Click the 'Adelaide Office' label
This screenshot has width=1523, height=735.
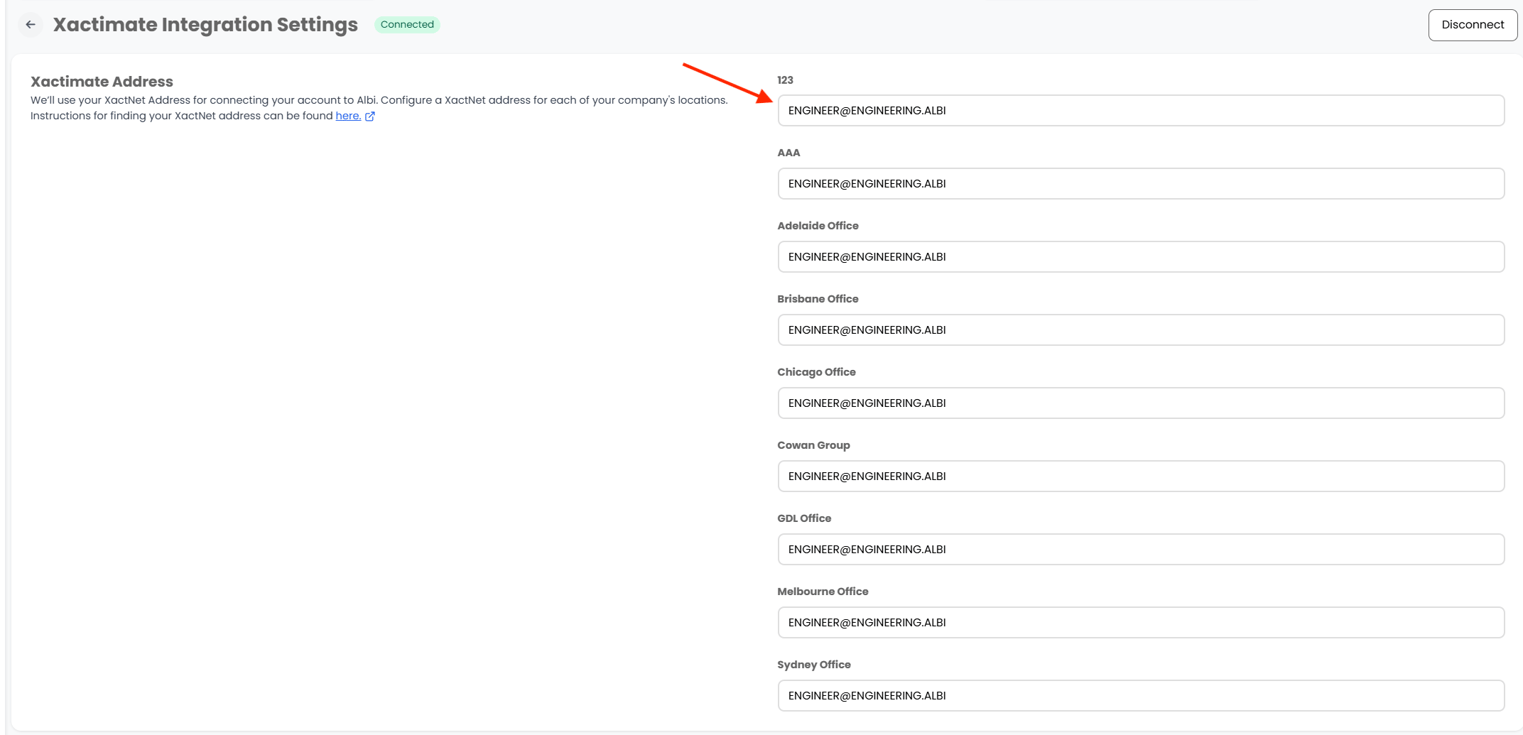click(x=818, y=226)
